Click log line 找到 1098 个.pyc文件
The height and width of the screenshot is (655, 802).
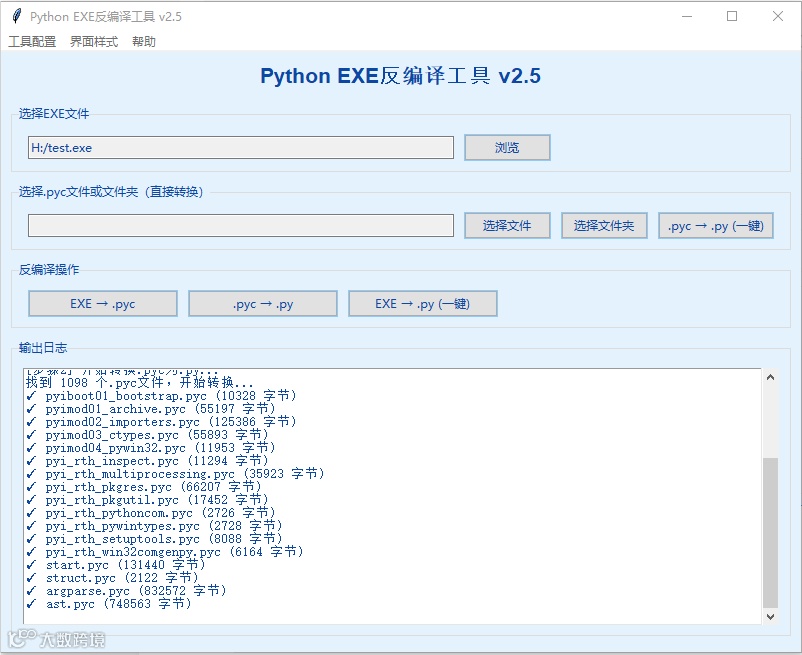point(140,383)
